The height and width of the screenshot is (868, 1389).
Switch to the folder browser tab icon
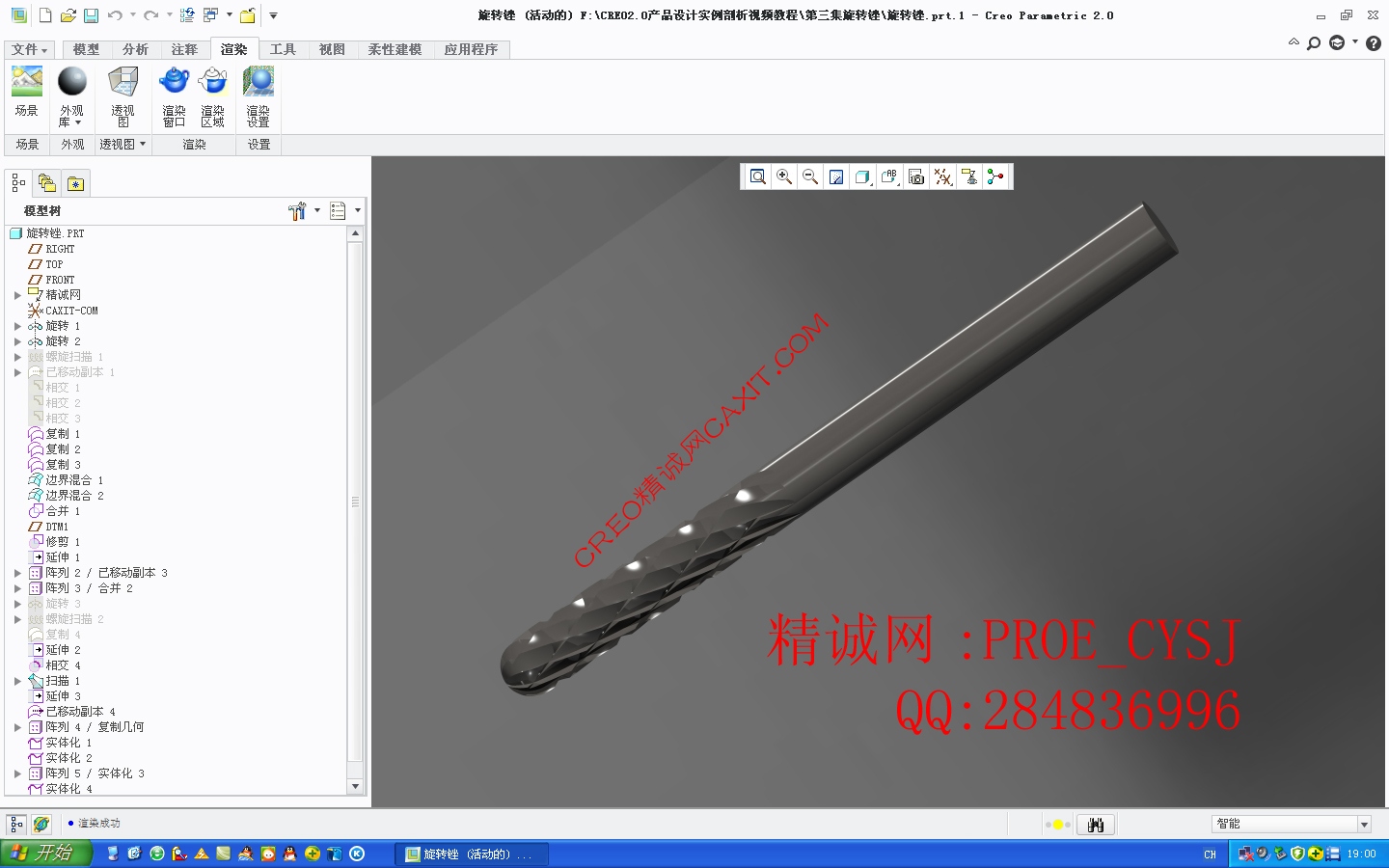coord(46,182)
